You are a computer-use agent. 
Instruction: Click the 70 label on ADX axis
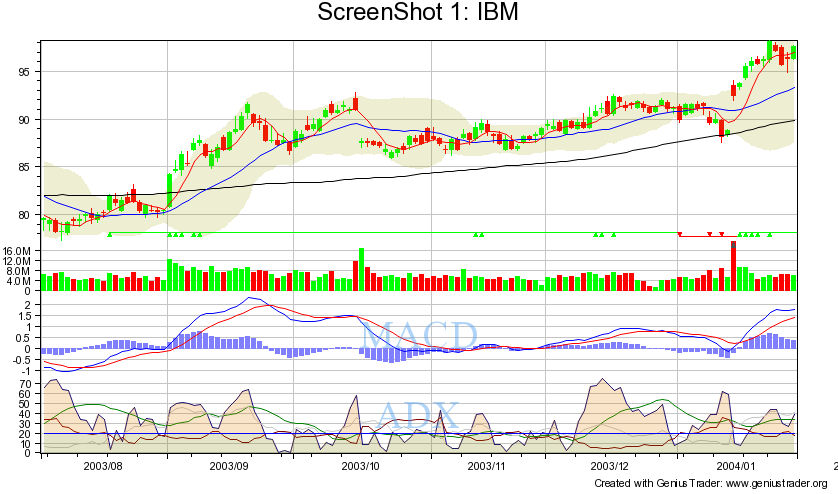pos(26,384)
